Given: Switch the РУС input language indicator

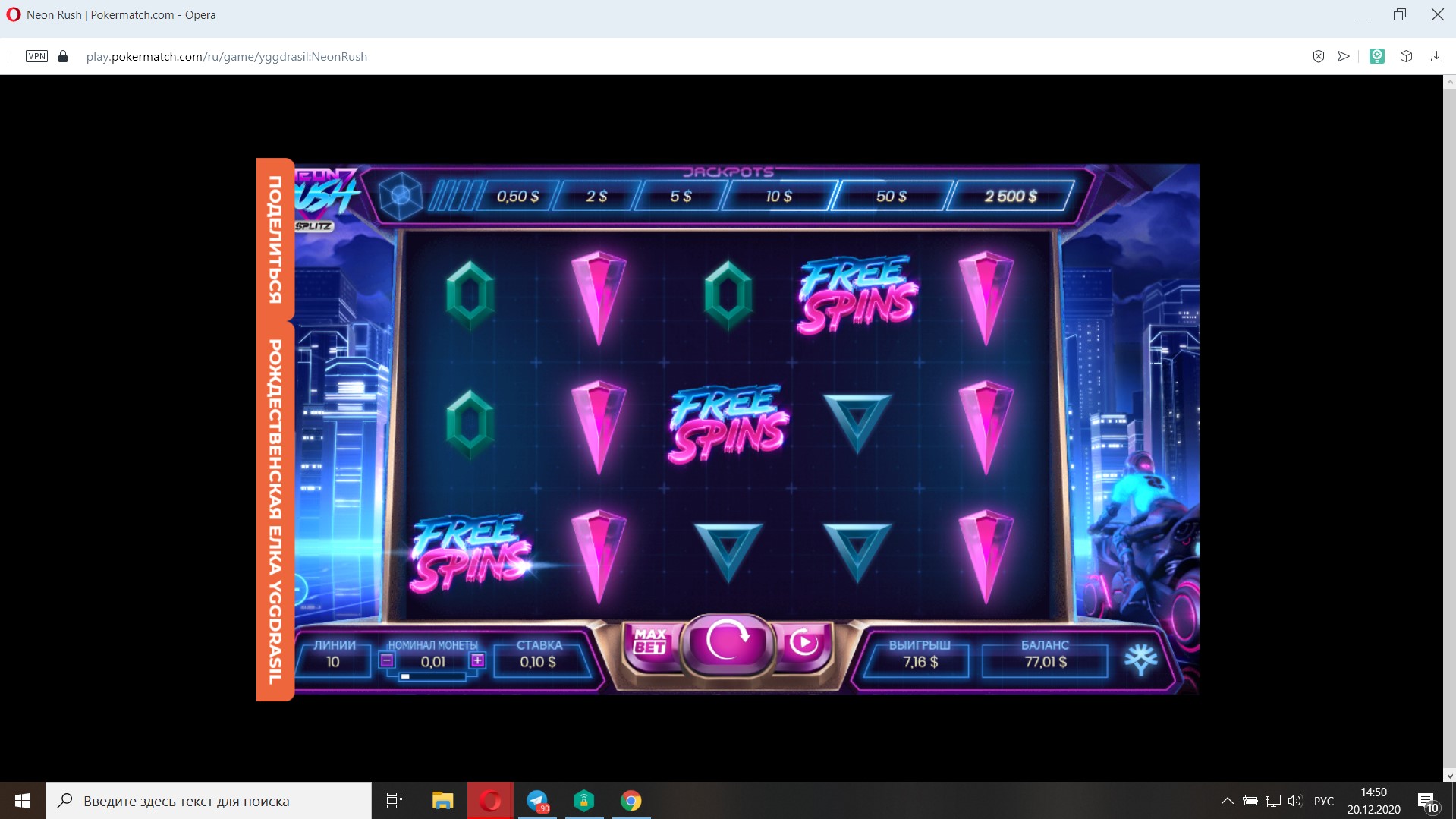Looking at the screenshot, I should pos(1324,801).
